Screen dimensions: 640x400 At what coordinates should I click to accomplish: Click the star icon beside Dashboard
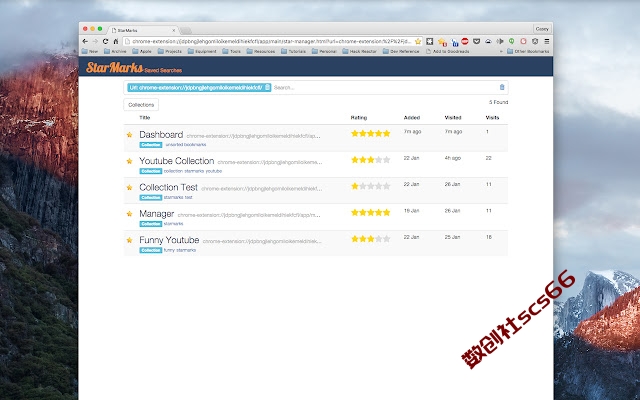pos(129,135)
